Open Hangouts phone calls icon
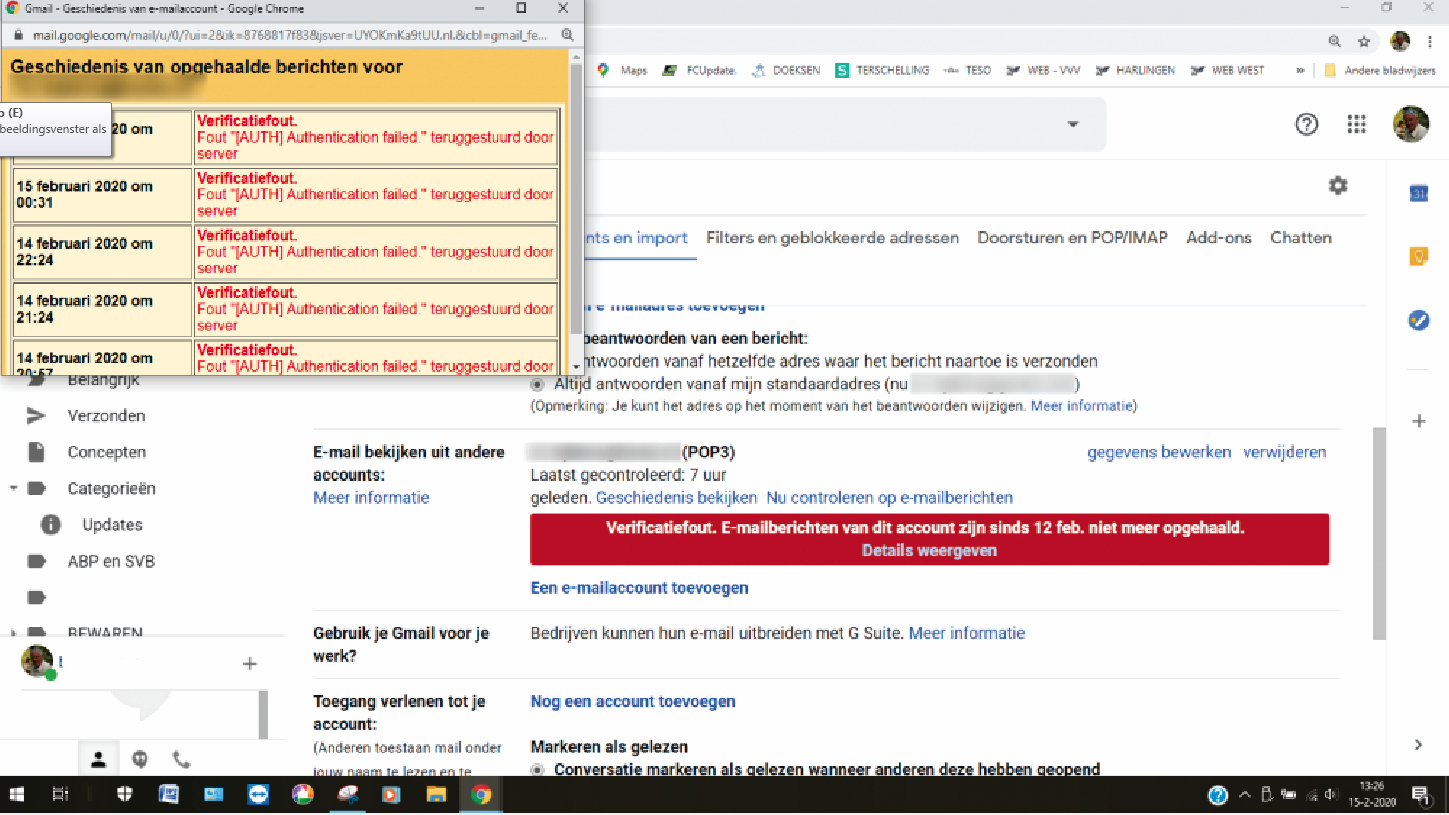 (x=181, y=760)
